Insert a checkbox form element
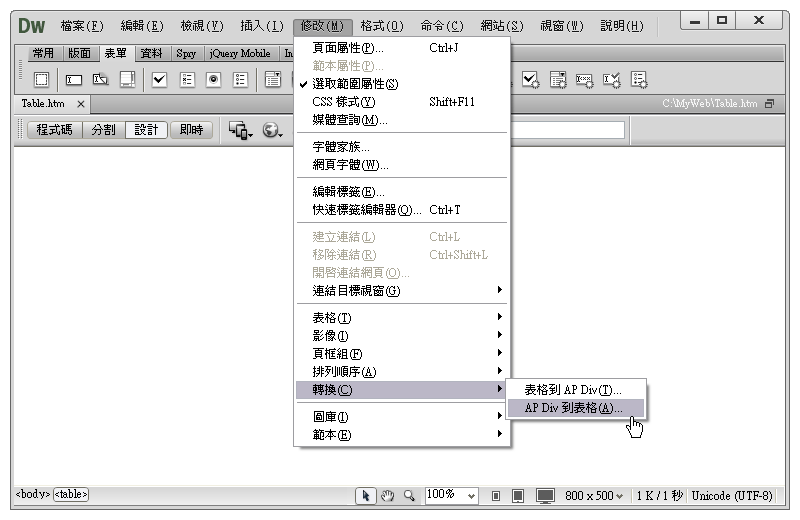 click(159, 80)
